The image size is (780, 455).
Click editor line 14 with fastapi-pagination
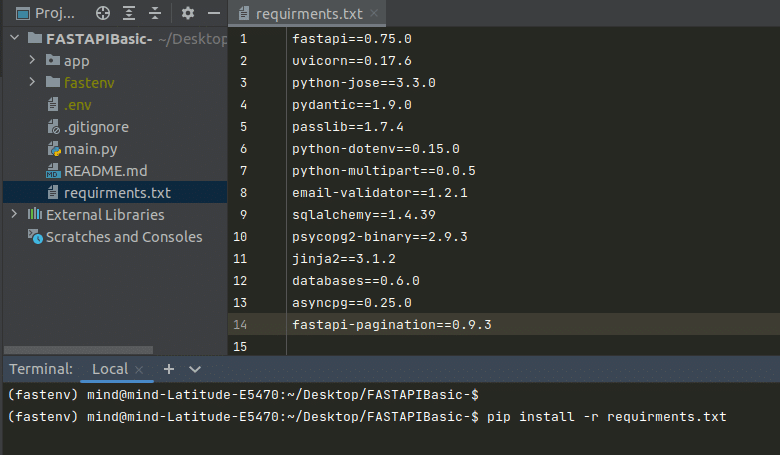[392, 325]
